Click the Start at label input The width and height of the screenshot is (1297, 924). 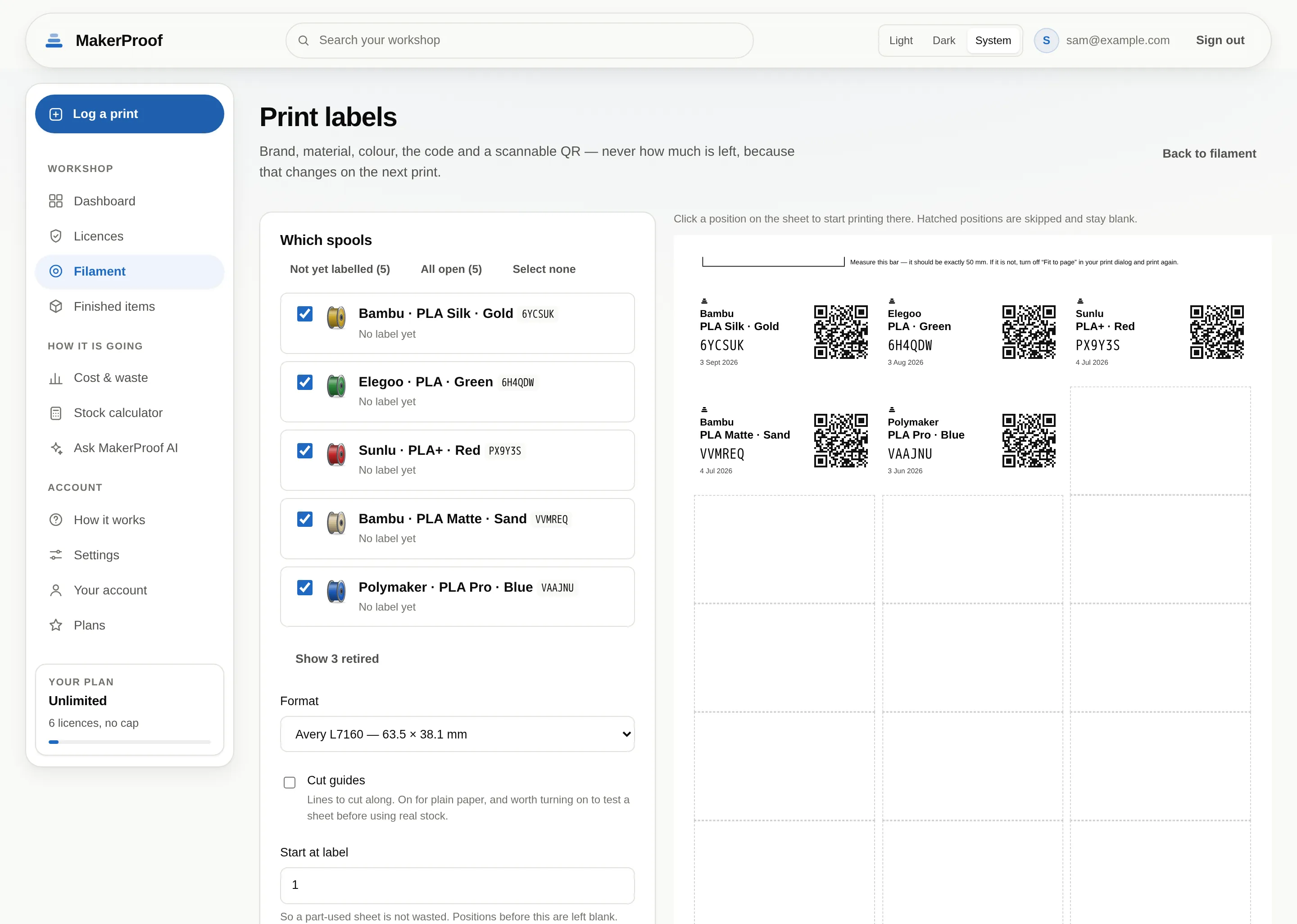point(457,885)
